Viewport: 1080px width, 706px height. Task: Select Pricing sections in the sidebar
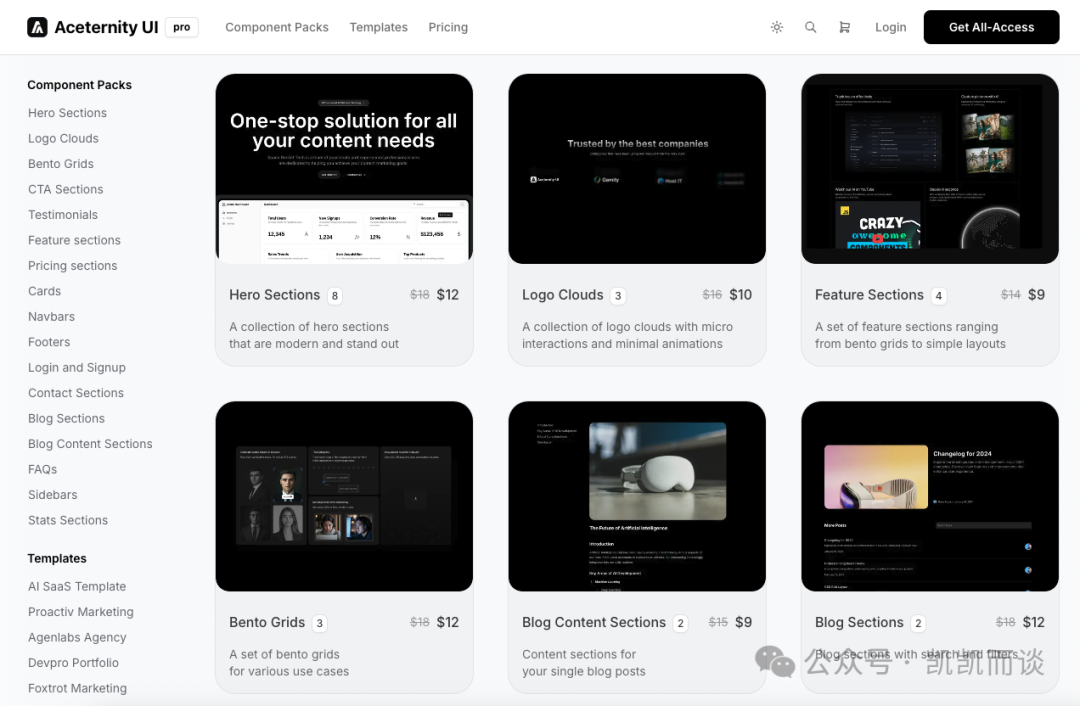(72, 266)
